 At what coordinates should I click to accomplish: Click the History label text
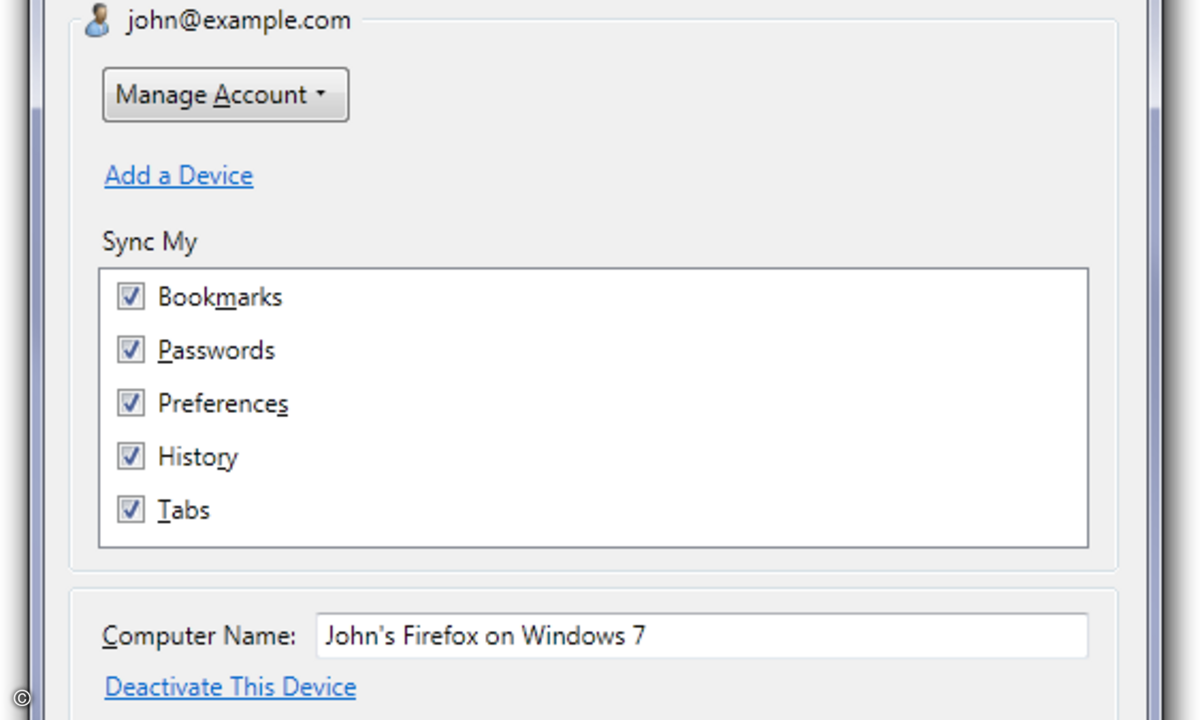tap(198, 457)
